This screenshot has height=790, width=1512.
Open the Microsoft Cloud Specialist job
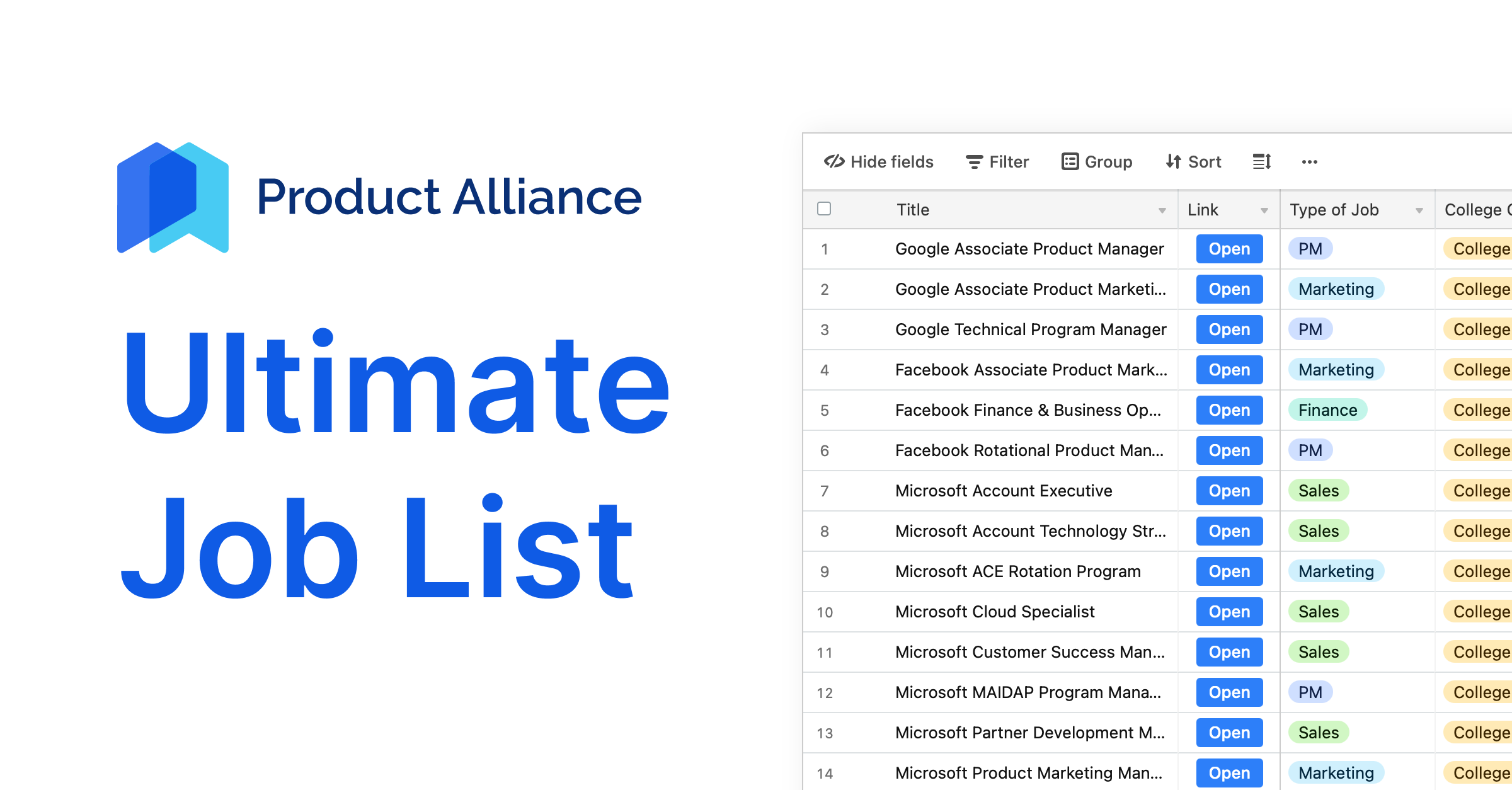click(x=1228, y=612)
